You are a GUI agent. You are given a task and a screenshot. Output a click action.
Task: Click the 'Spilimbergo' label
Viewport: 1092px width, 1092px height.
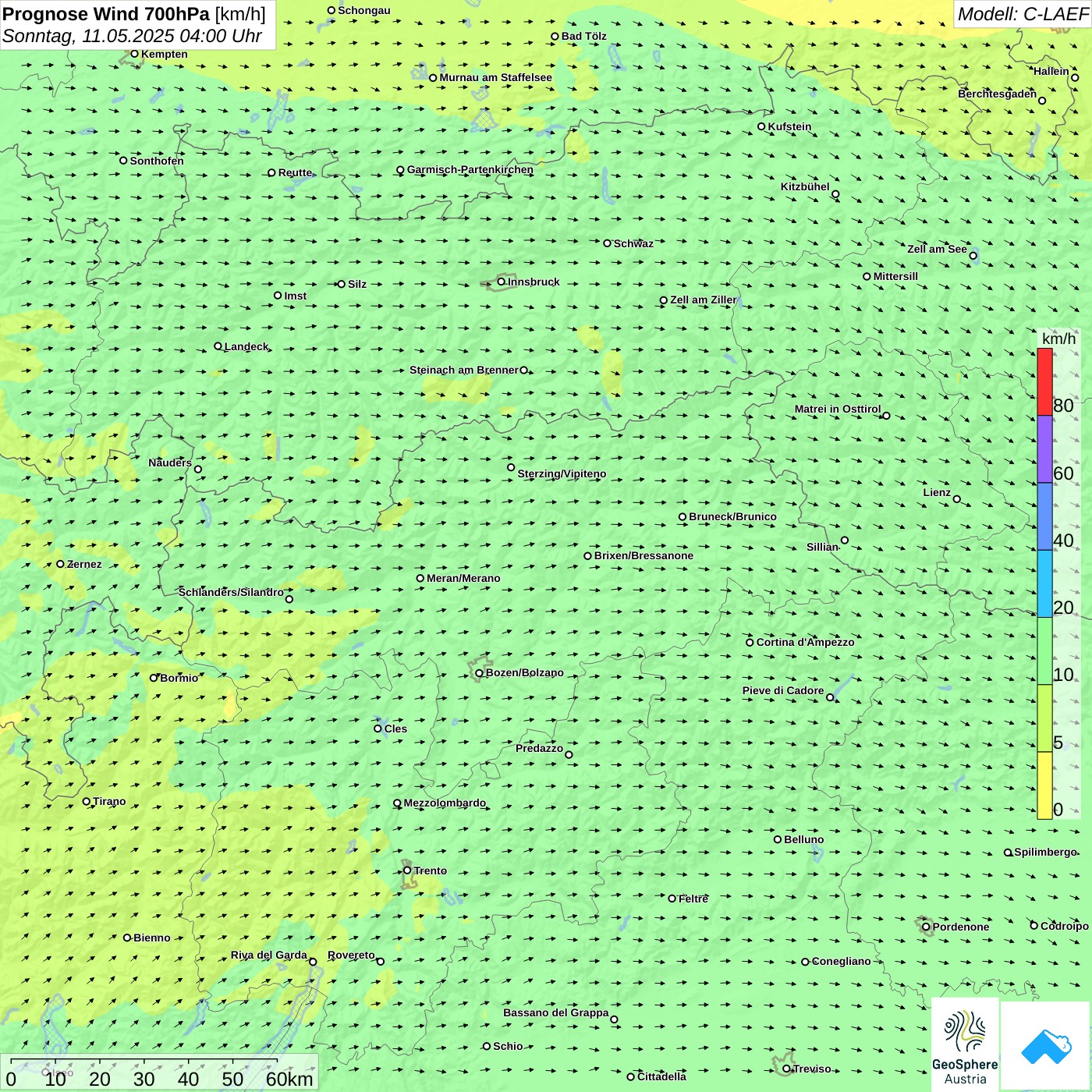coord(1045,852)
